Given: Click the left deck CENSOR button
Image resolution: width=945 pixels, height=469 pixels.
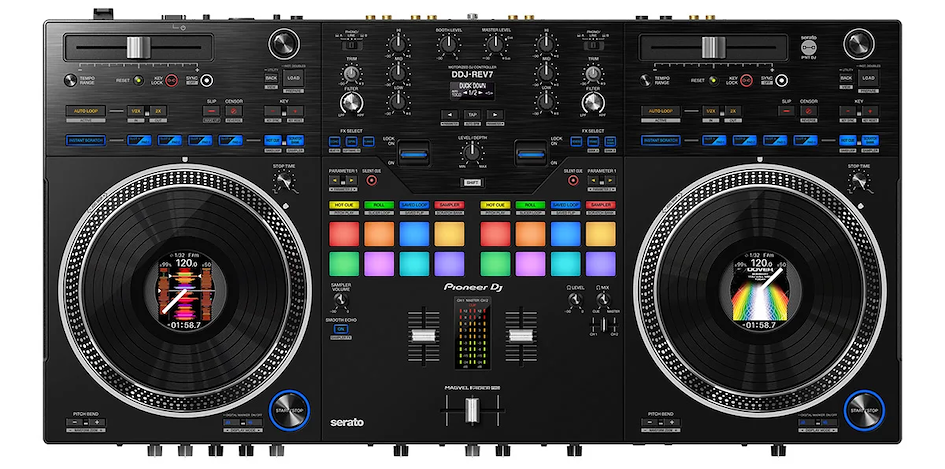Looking at the screenshot, I should pos(234,111).
